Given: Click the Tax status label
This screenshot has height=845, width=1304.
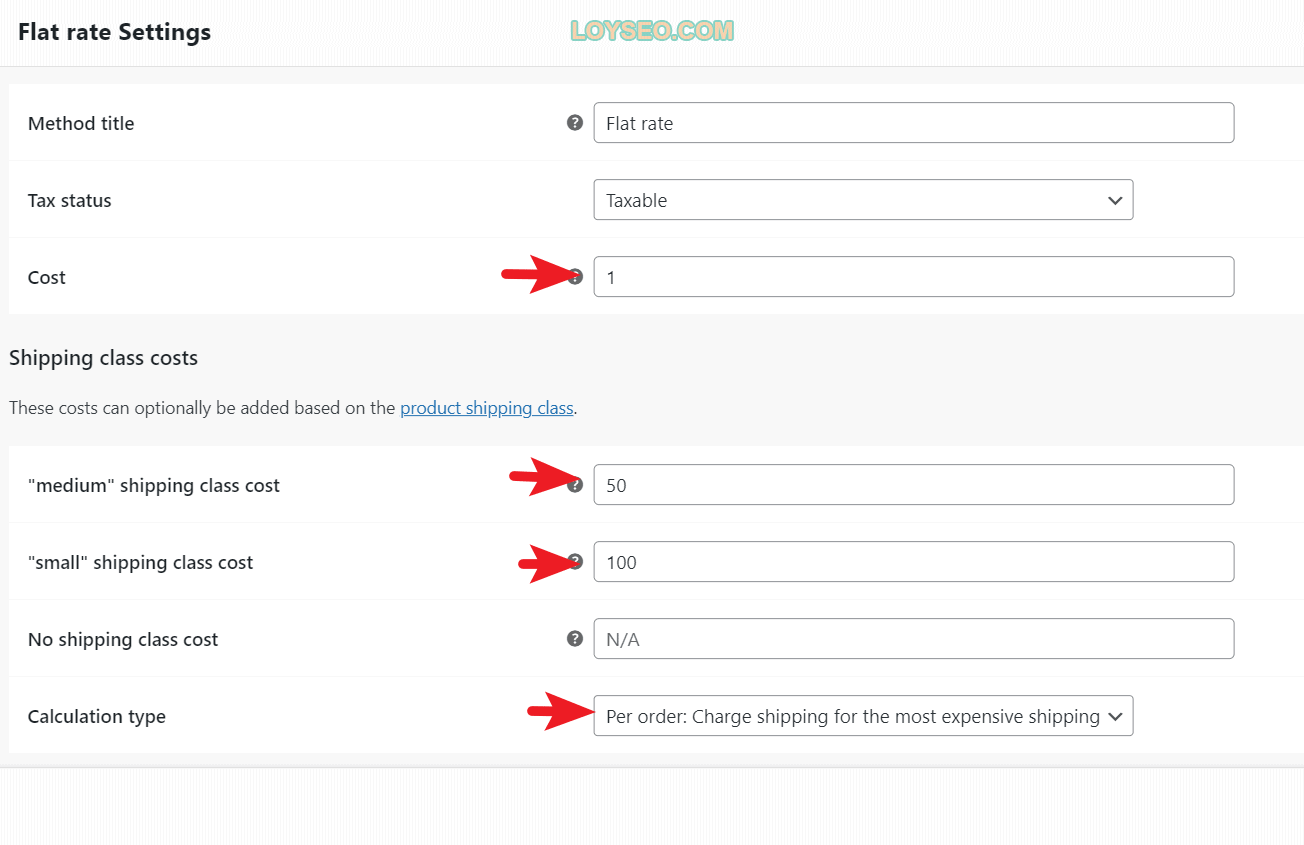Looking at the screenshot, I should [x=70, y=200].
